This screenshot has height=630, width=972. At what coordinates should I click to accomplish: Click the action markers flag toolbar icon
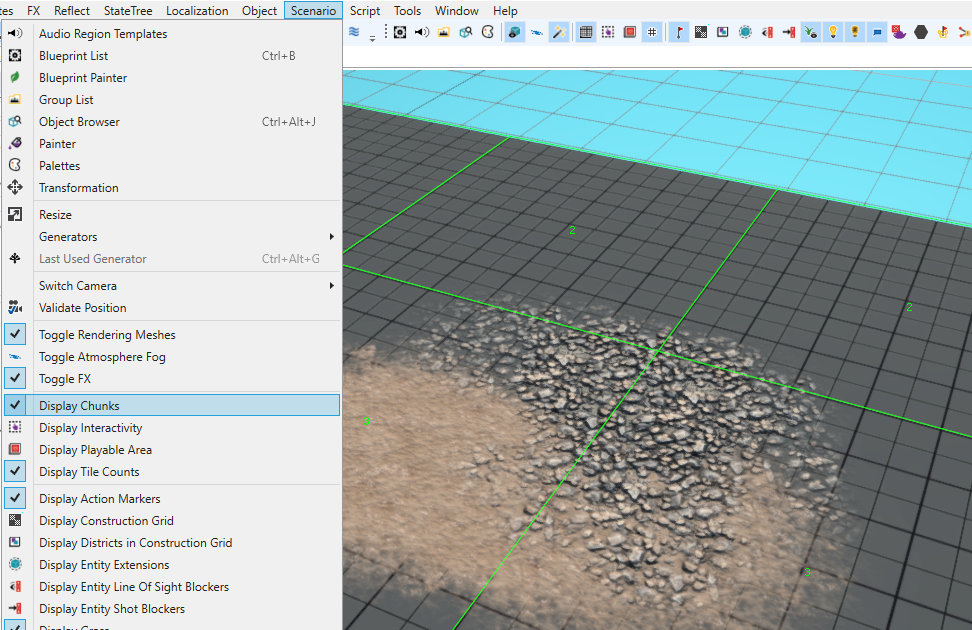[679, 32]
